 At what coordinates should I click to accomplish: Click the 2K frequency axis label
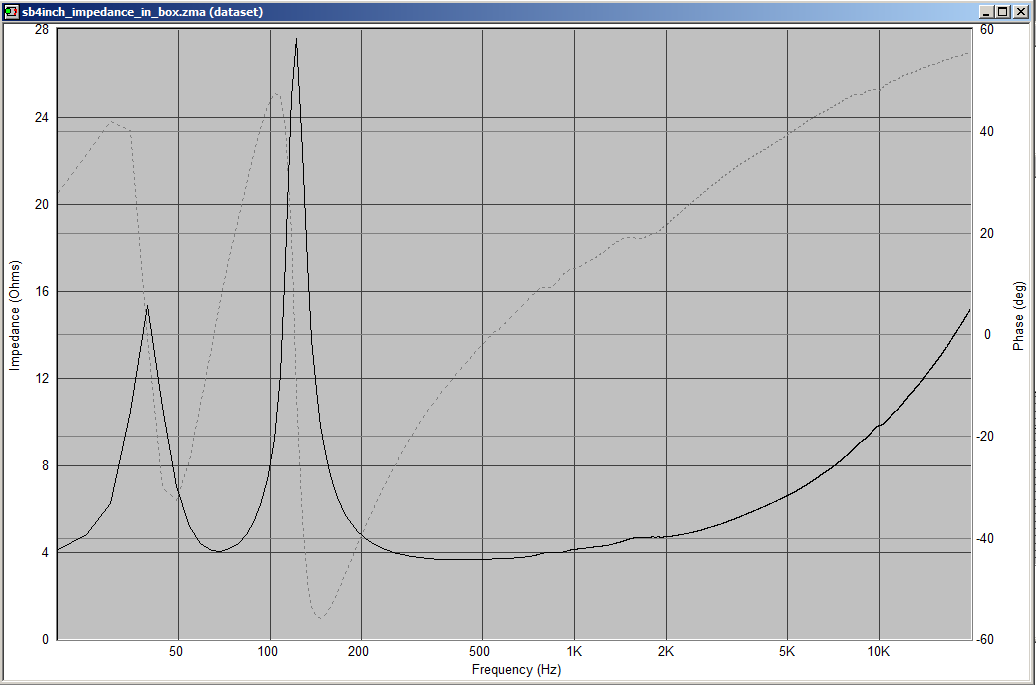(x=666, y=651)
